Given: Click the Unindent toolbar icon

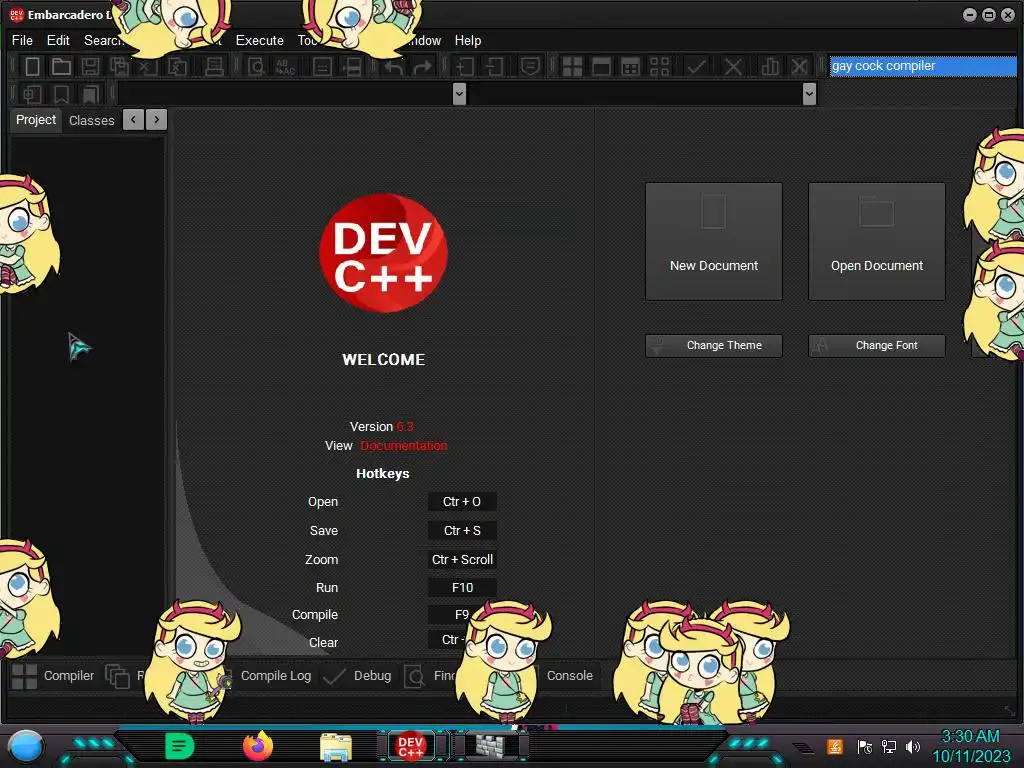Looking at the screenshot, I should click(494, 67).
